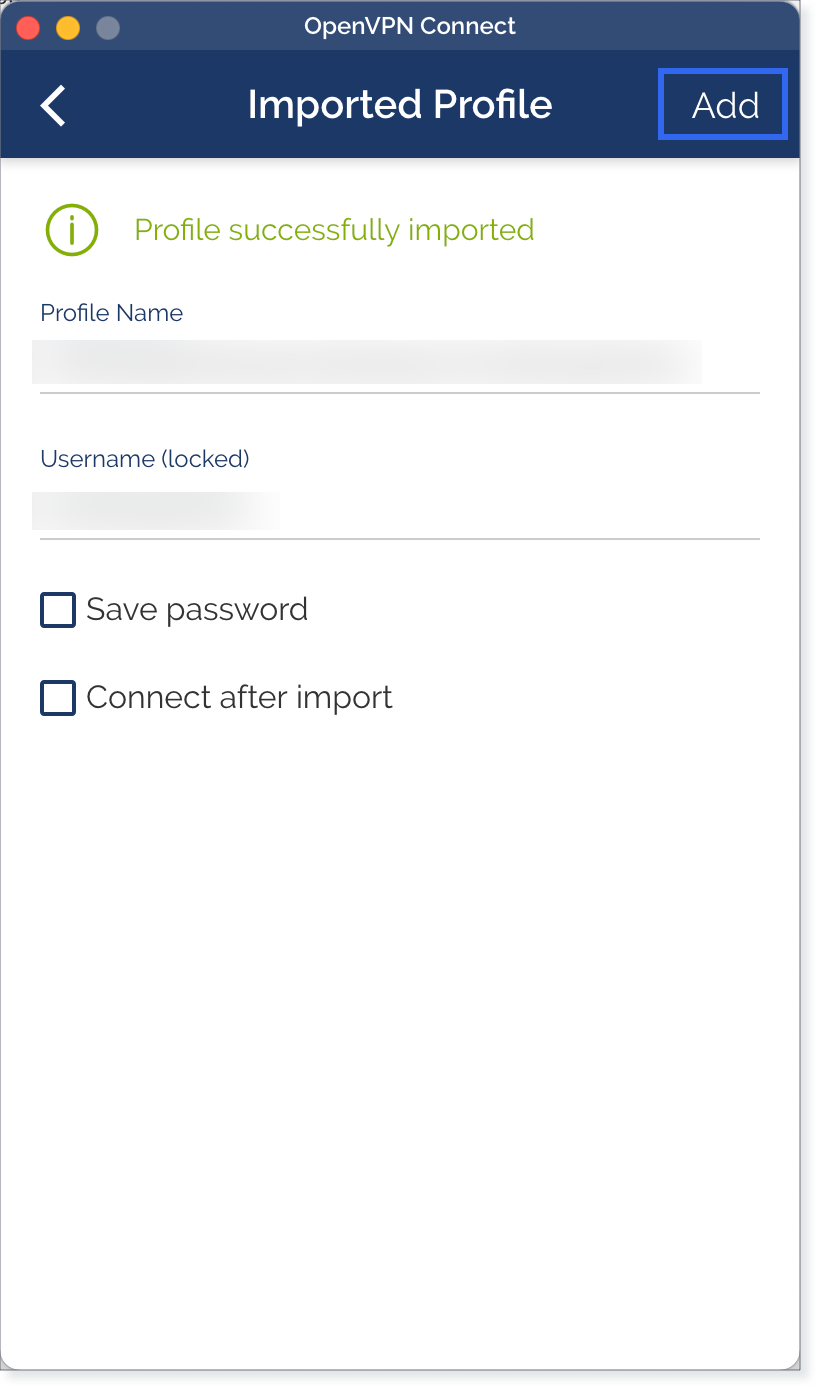This screenshot has height=1386, width=816.
Task: Click the "Username (locked)" field label
Action: (x=145, y=459)
